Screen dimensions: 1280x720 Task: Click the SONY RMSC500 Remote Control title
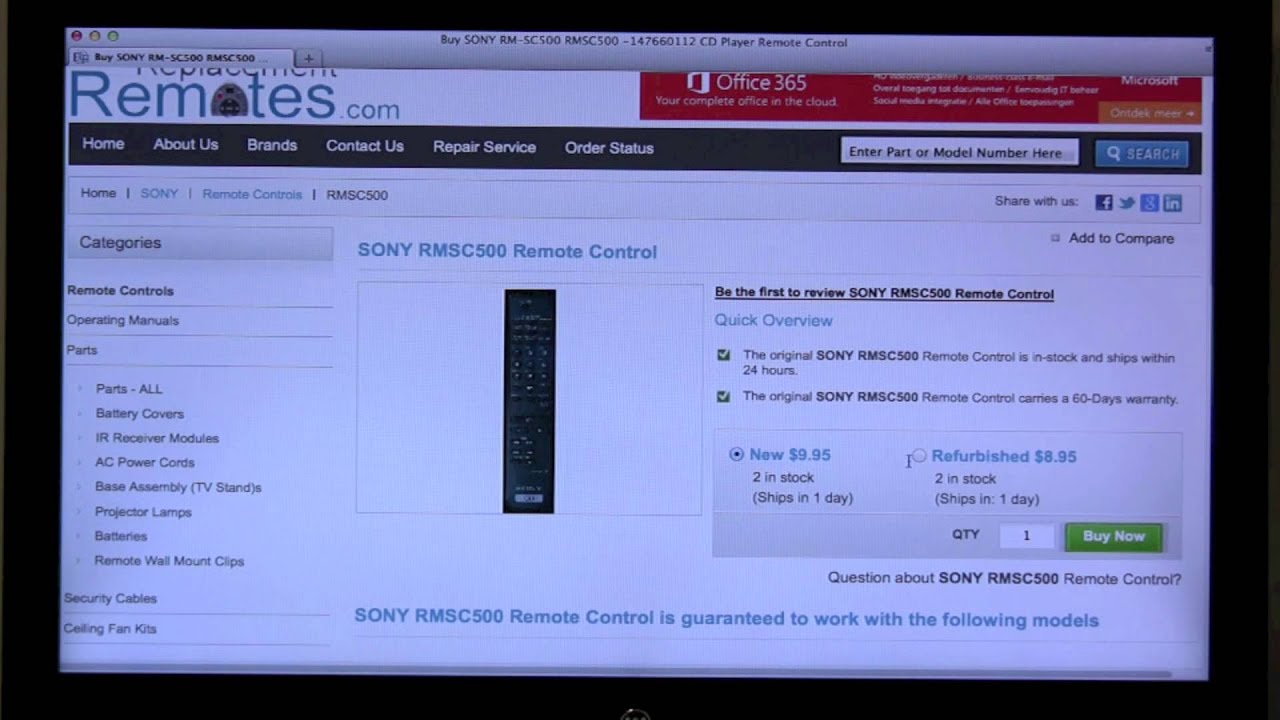(x=507, y=252)
